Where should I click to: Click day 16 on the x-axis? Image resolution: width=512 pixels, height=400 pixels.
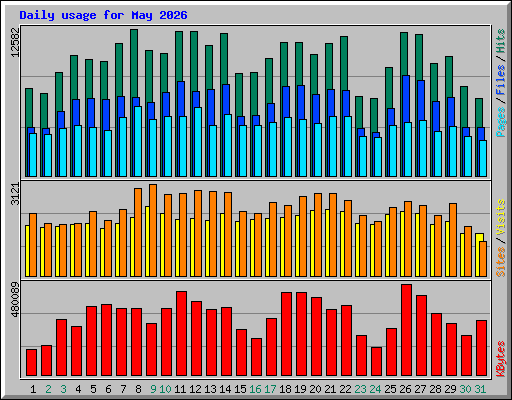pos(255,389)
